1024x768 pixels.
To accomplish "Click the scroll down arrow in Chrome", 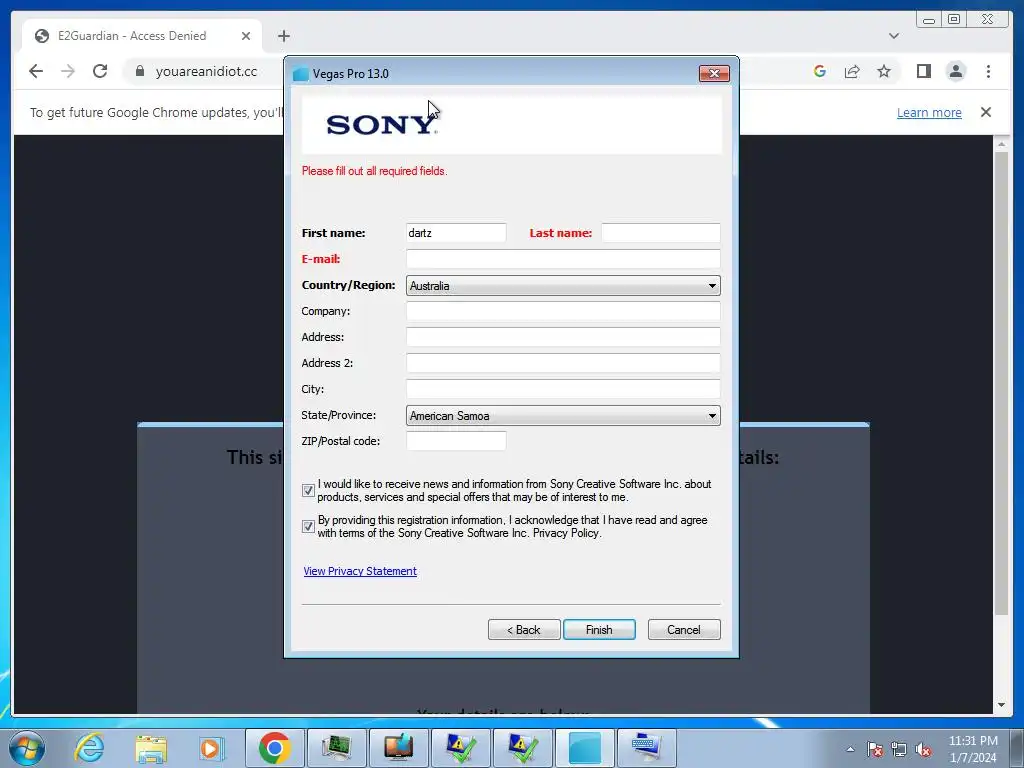I will [1000, 705].
